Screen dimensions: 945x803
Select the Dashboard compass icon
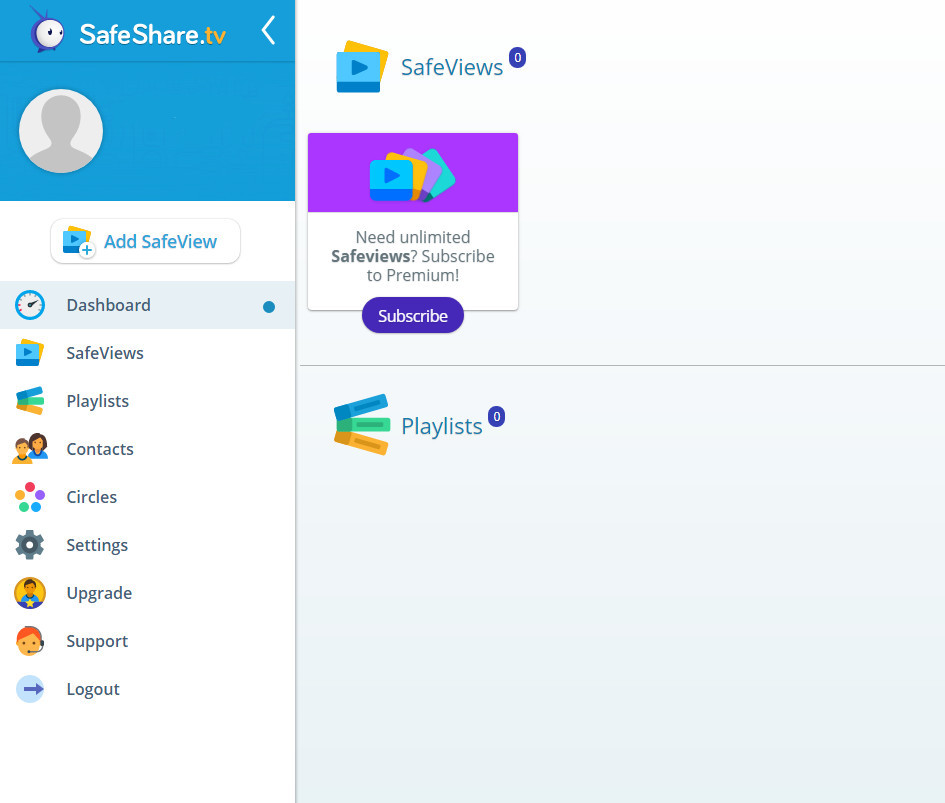pos(30,305)
